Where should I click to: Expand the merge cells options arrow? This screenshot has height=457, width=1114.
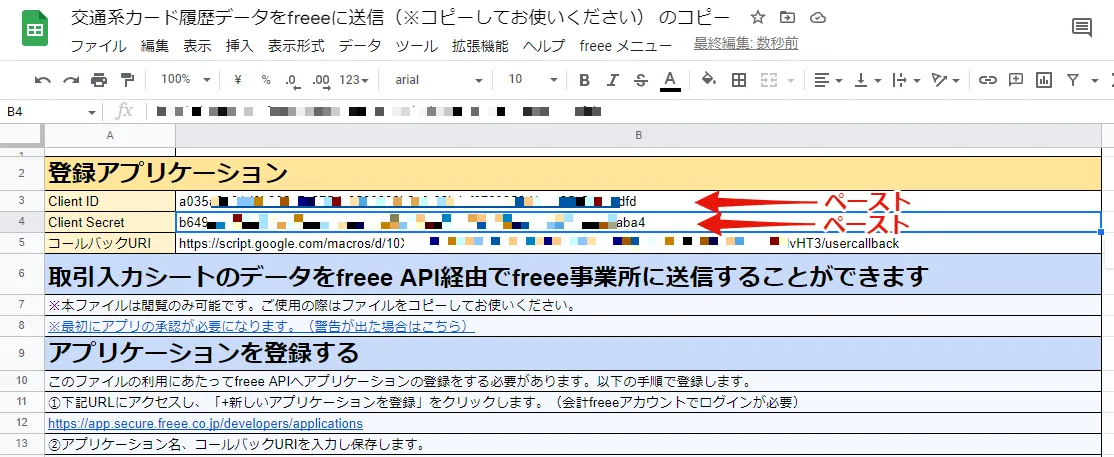click(x=791, y=80)
